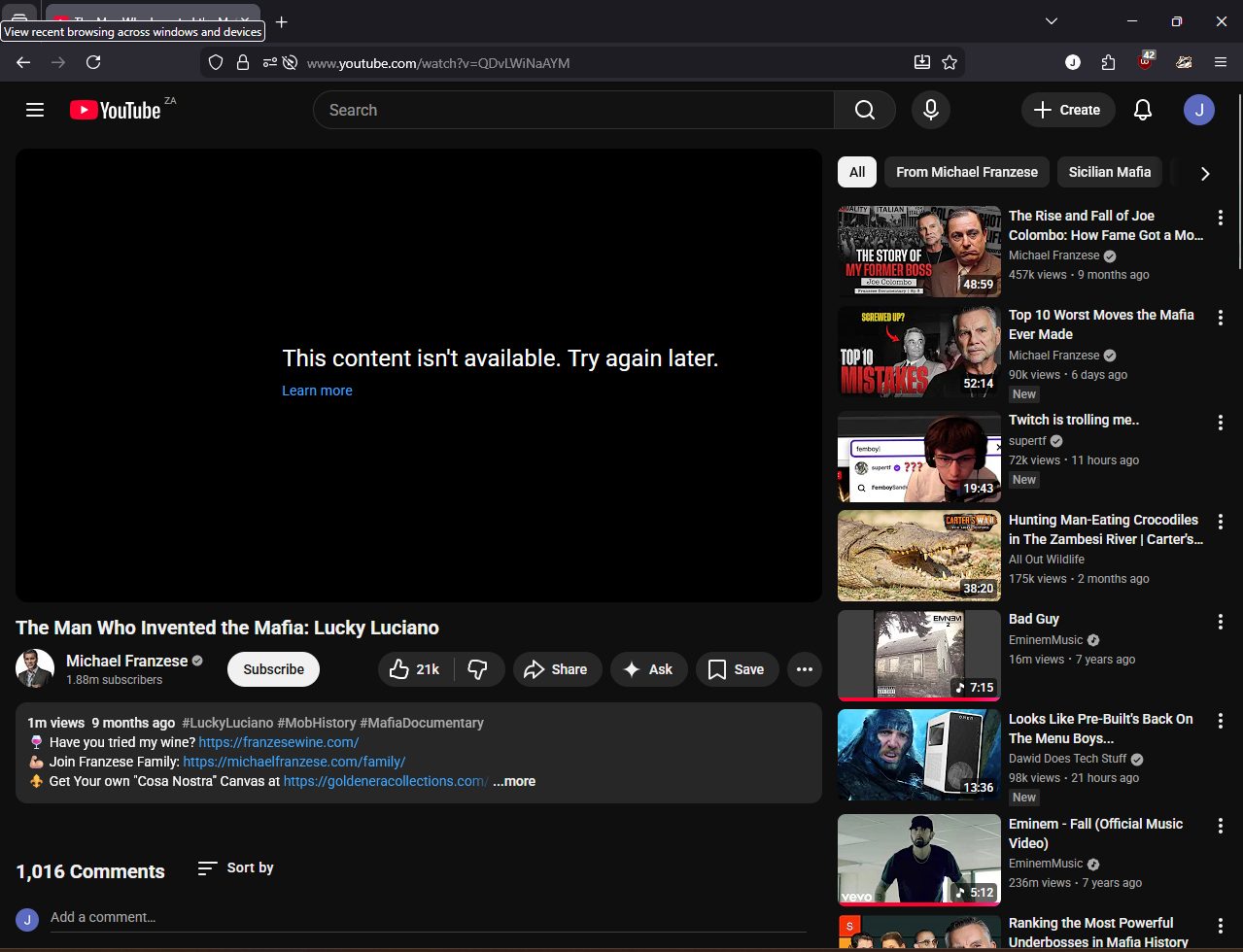Subscribe to Michael Franzese channel
This screenshot has width=1243, height=952.
pyautogui.click(x=273, y=669)
